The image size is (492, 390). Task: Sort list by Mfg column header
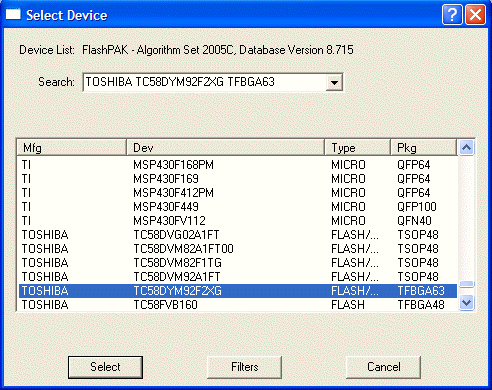tap(72, 148)
